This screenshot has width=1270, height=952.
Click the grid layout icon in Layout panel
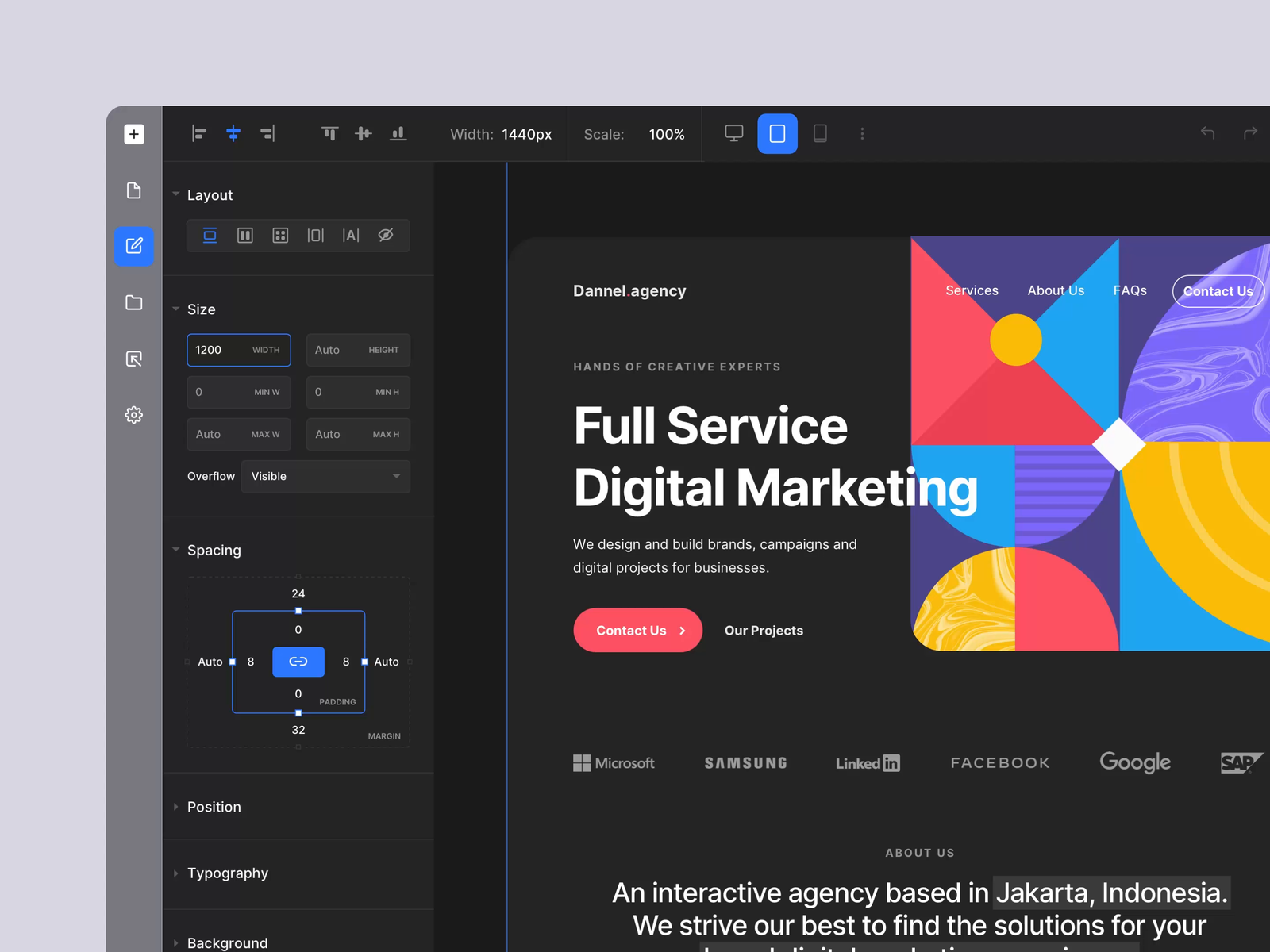tap(280, 235)
